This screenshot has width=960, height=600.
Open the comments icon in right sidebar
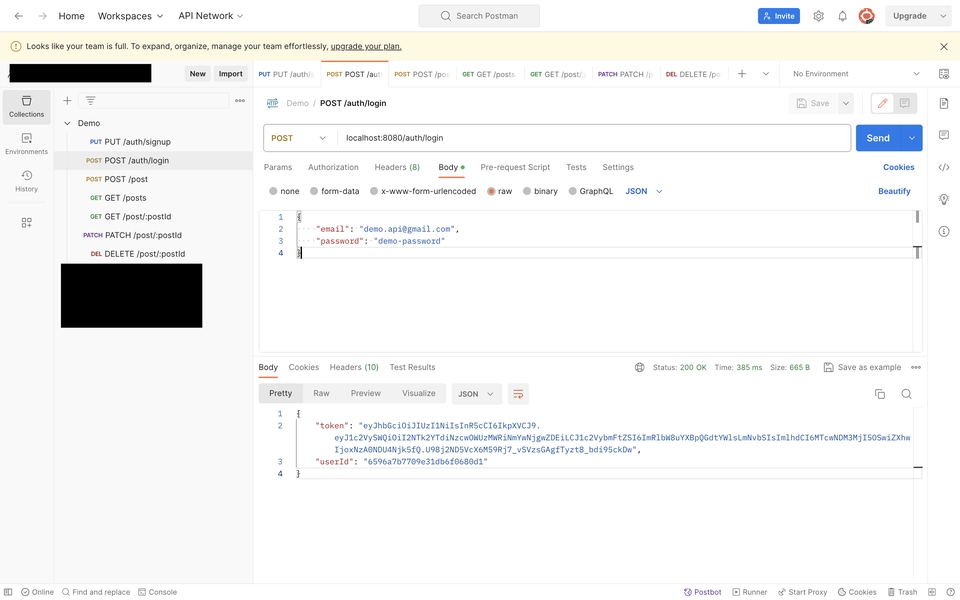943,135
